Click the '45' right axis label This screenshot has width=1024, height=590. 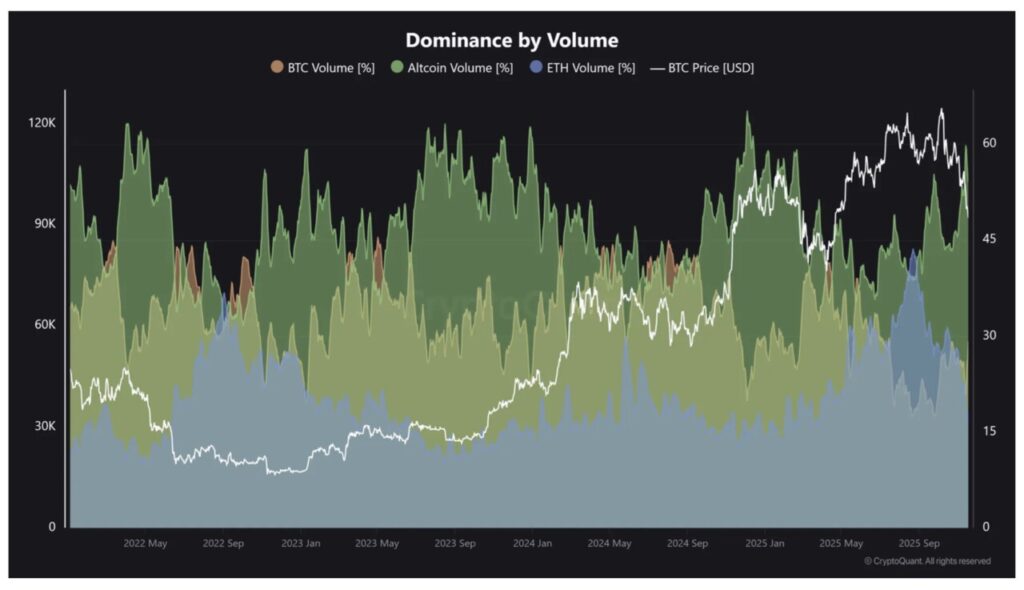pyautogui.click(x=989, y=239)
